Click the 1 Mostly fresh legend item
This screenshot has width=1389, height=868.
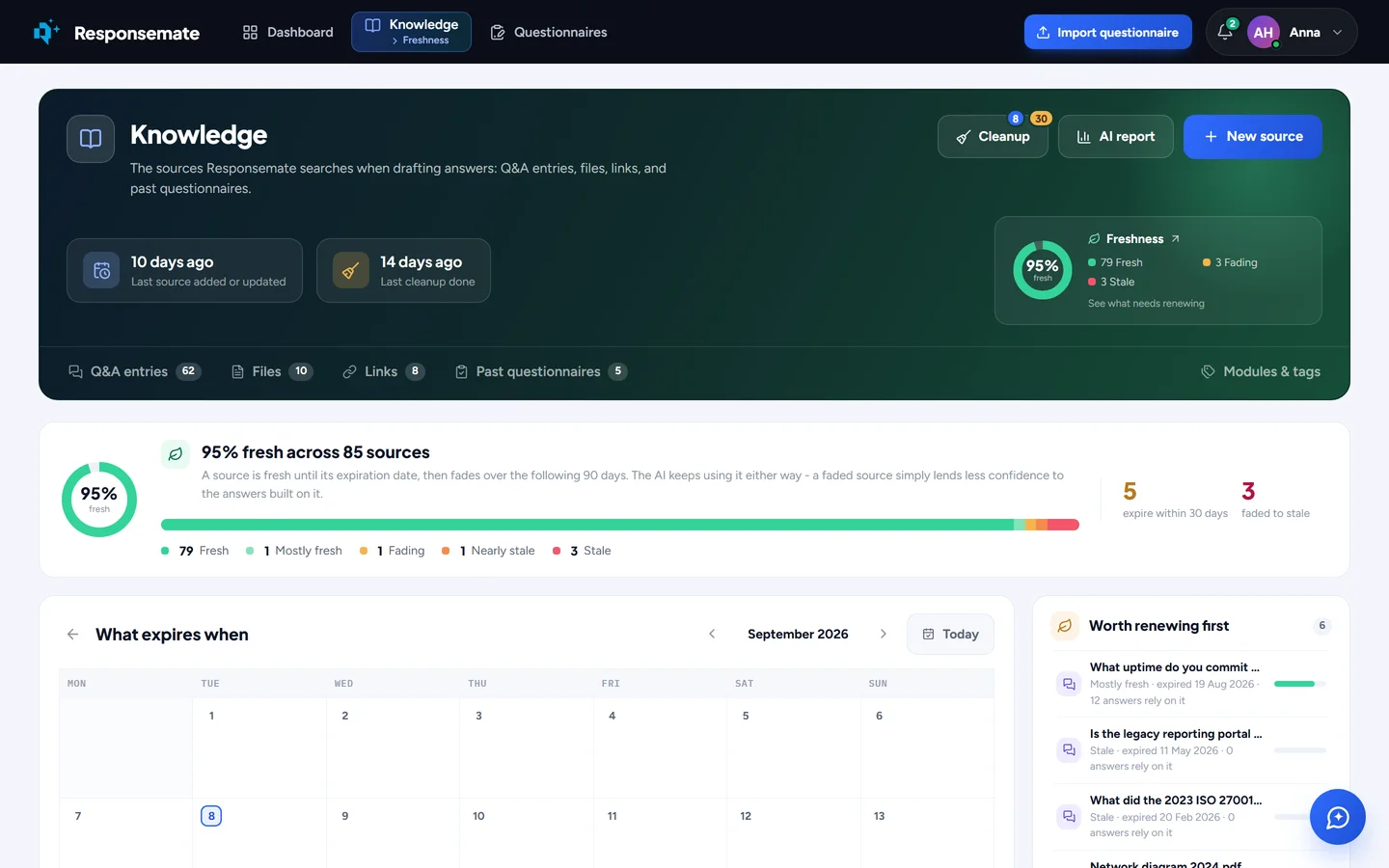point(294,551)
